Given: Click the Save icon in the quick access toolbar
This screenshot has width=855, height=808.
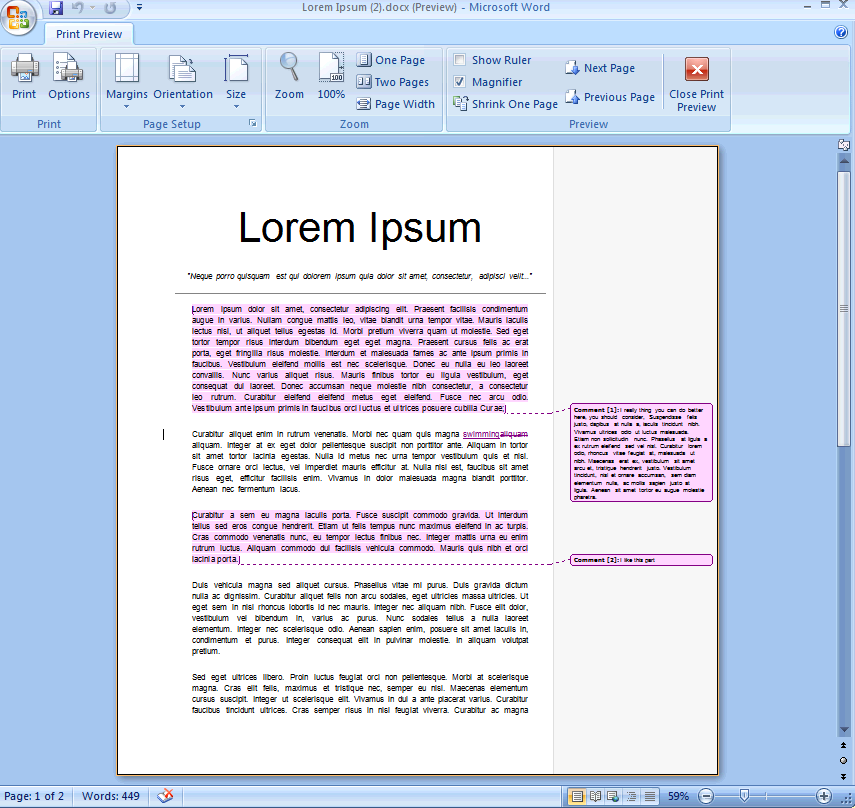Looking at the screenshot, I should click(56, 8).
